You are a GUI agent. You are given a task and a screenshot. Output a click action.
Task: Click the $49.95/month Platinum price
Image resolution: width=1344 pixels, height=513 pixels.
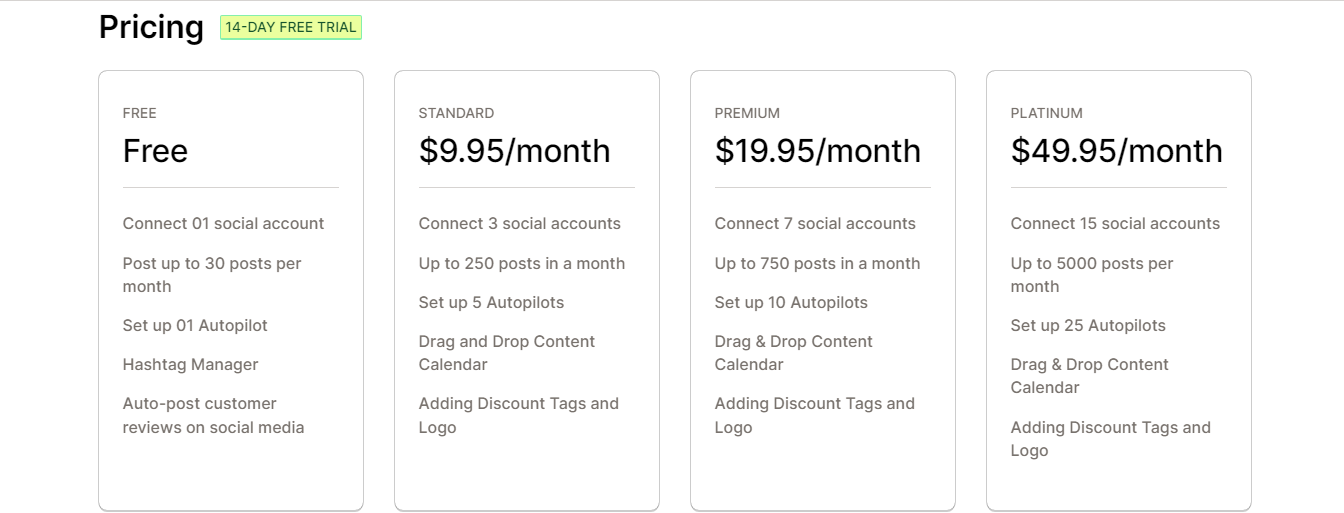tap(1116, 151)
